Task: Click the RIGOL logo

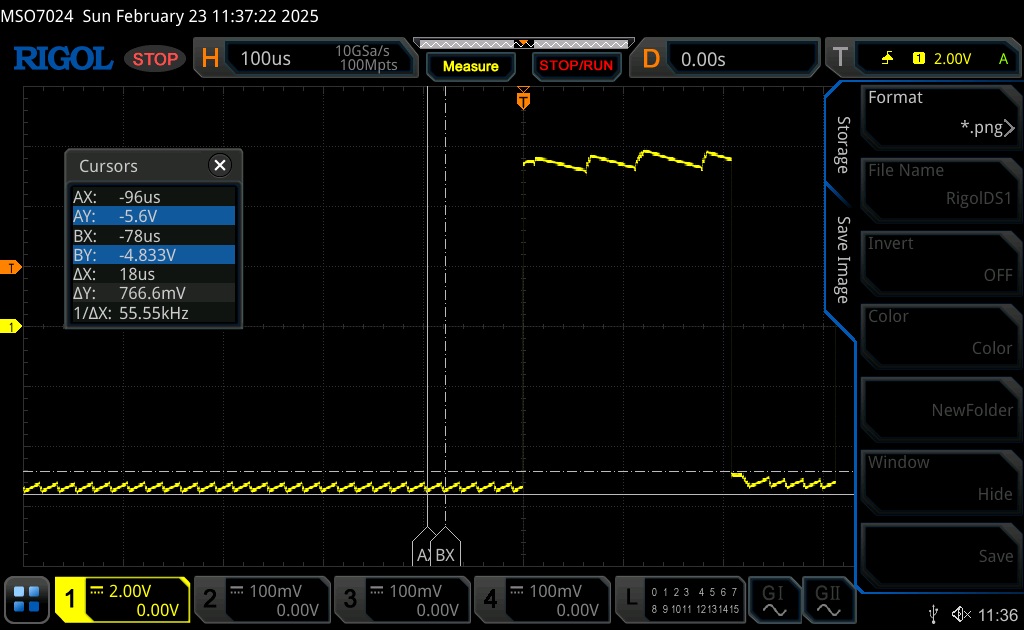Action: coord(63,59)
